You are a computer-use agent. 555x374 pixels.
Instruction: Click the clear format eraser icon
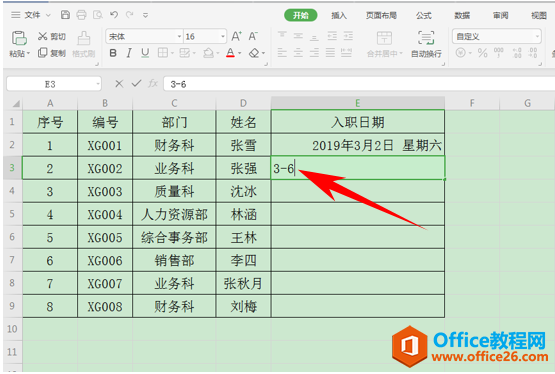pyautogui.click(x=254, y=53)
